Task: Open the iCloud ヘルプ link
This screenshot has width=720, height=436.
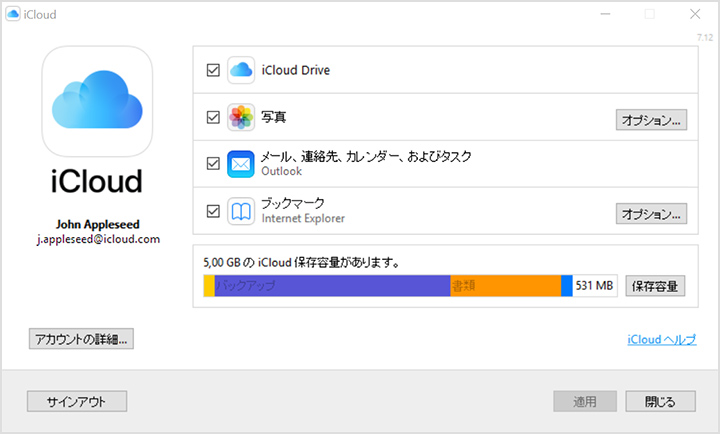Action: point(661,340)
